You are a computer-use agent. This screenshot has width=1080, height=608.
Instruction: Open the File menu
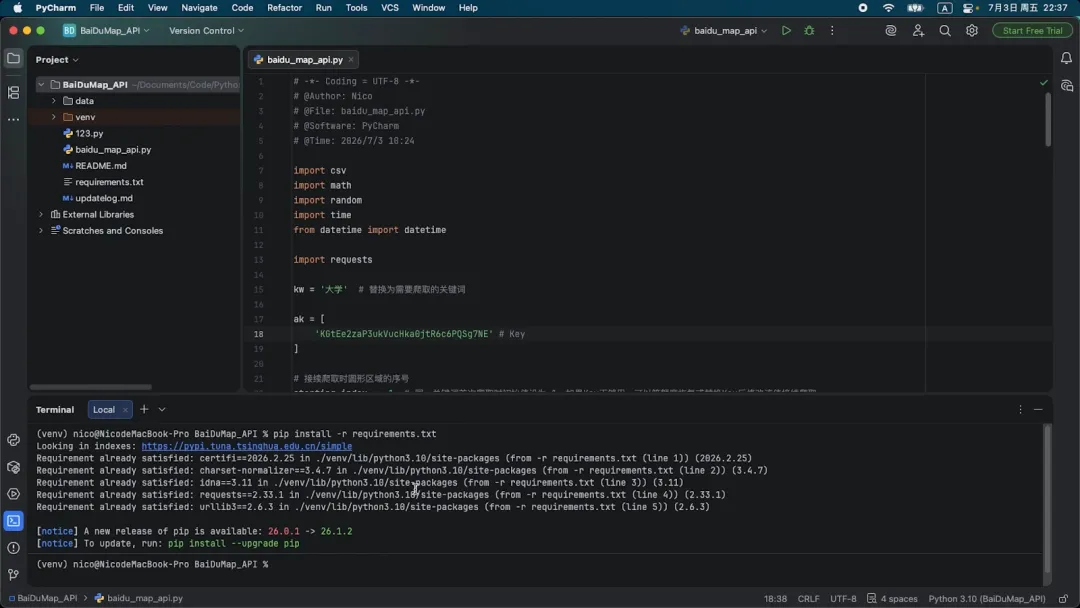pos(96,8)
